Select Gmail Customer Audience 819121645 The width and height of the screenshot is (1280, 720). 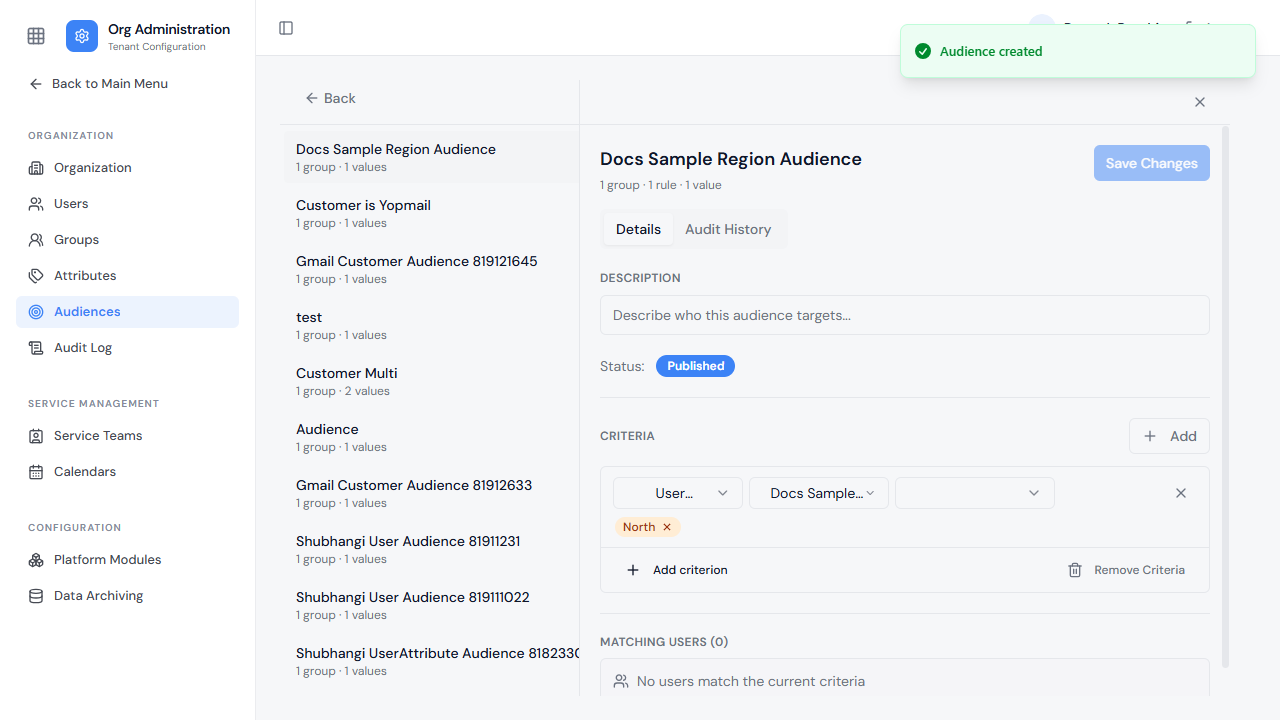[432, 270]
